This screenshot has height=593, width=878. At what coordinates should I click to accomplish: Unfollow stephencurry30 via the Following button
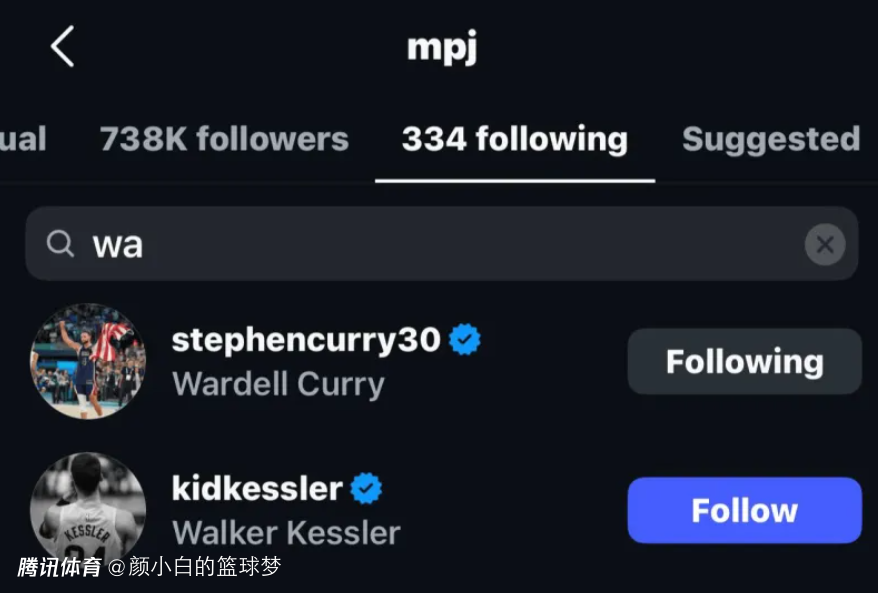(744, 361)
